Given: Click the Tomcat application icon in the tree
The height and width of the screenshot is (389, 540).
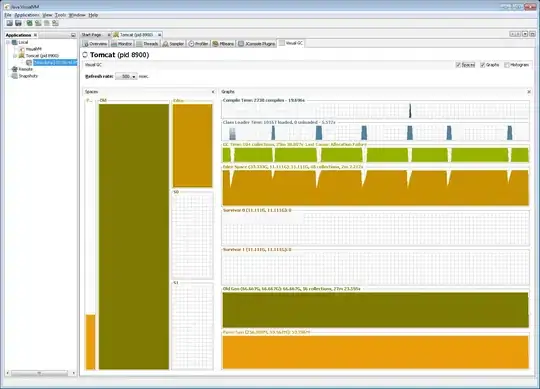Looking at the screenshot, I should tap(21, 55).
